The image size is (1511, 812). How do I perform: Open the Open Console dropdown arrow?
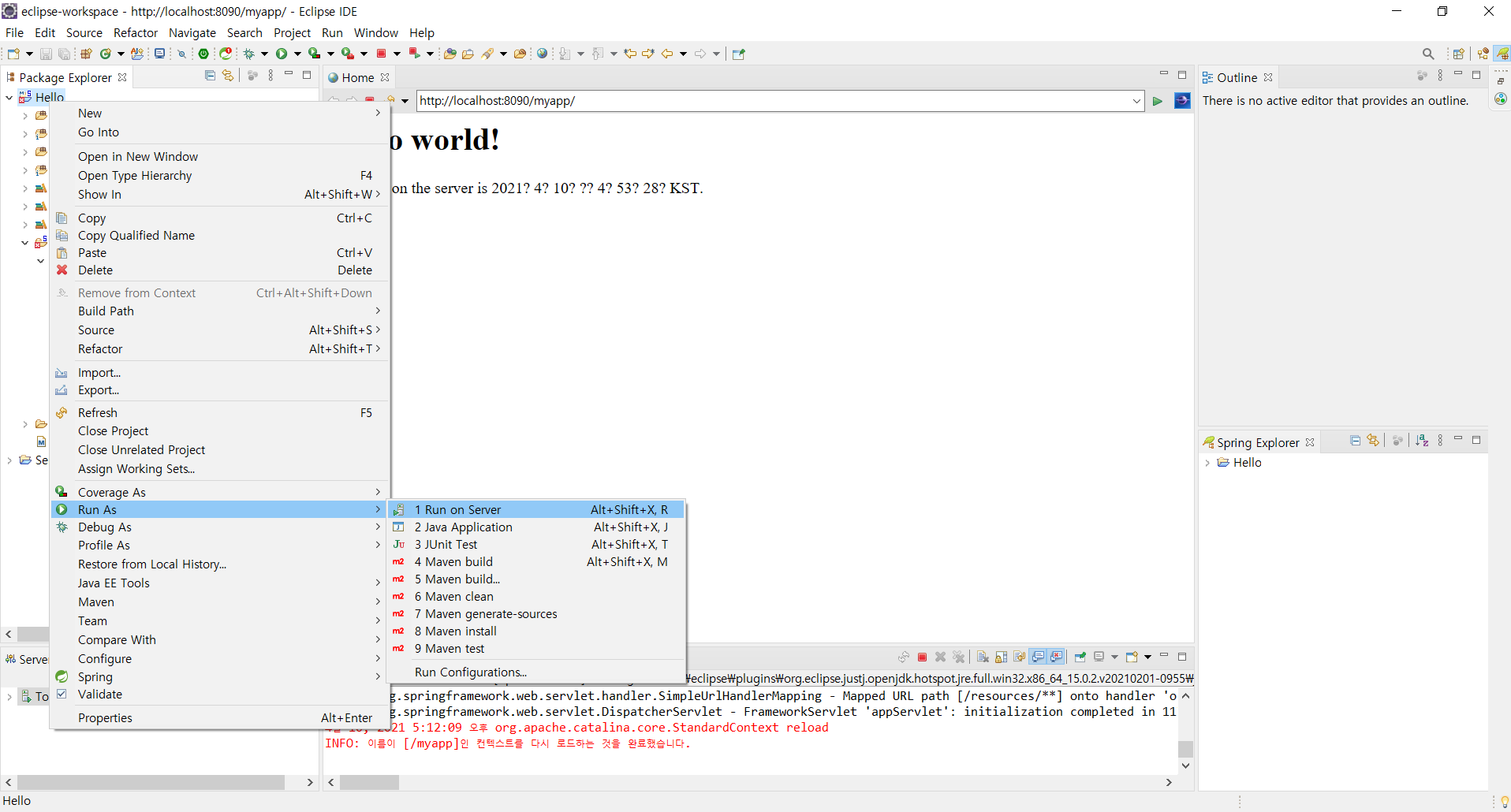tap(1147, 657)
